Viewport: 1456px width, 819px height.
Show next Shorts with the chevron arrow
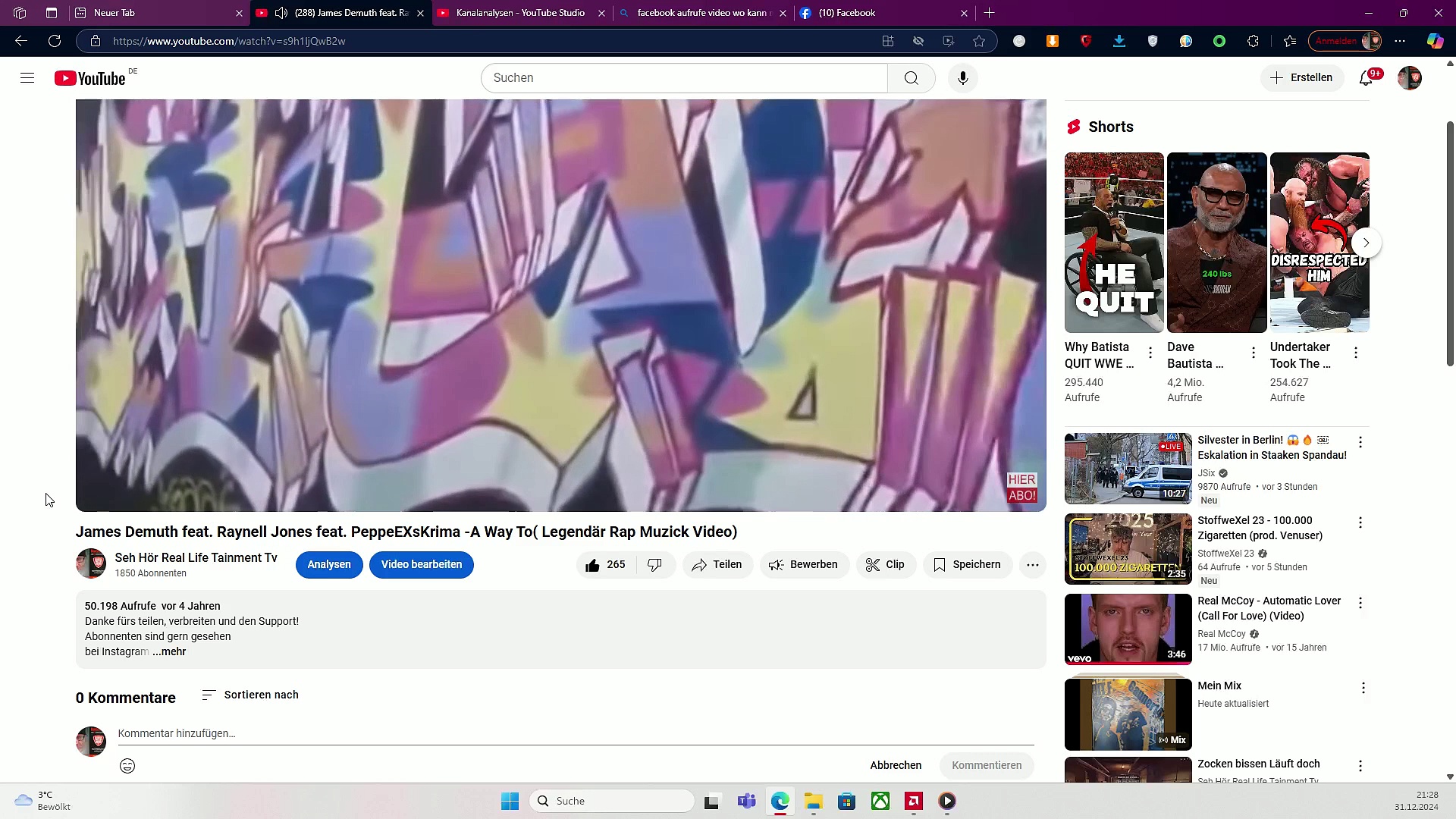tap(1366, 243)
